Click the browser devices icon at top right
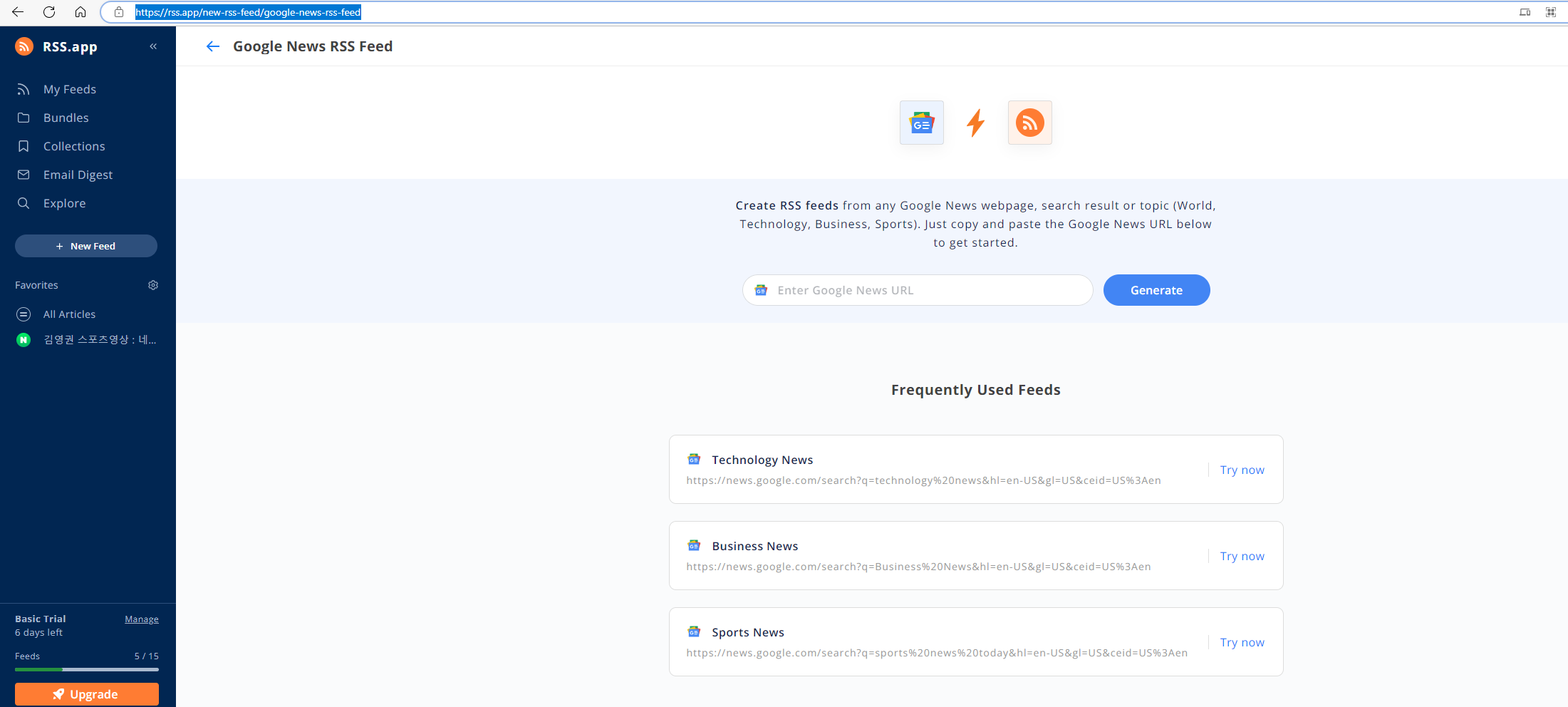 tap(1525, 12)
